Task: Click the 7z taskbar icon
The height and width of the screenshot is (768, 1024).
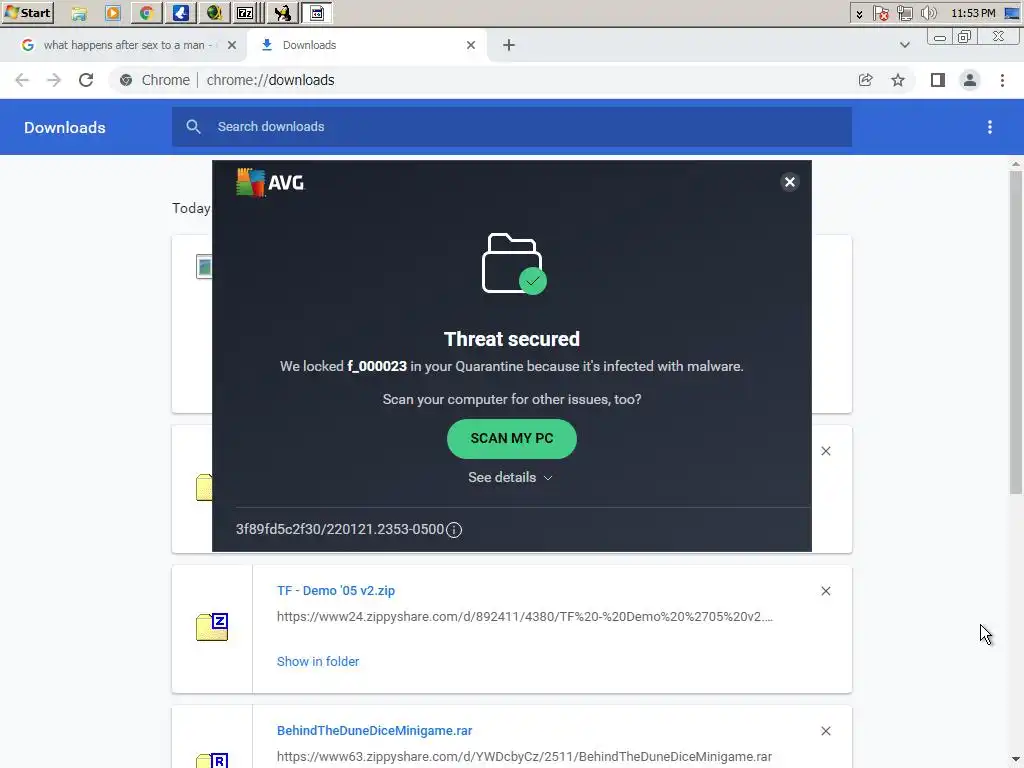Action: coord(246,12)
